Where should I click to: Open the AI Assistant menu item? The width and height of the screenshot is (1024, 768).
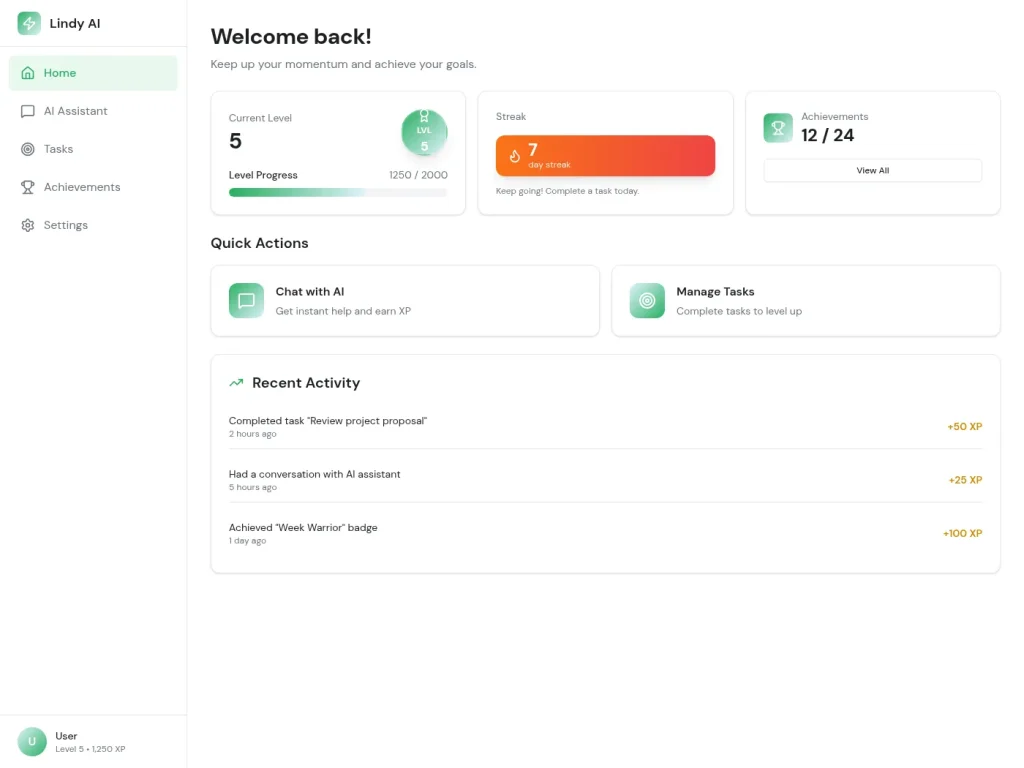[93, 111]
